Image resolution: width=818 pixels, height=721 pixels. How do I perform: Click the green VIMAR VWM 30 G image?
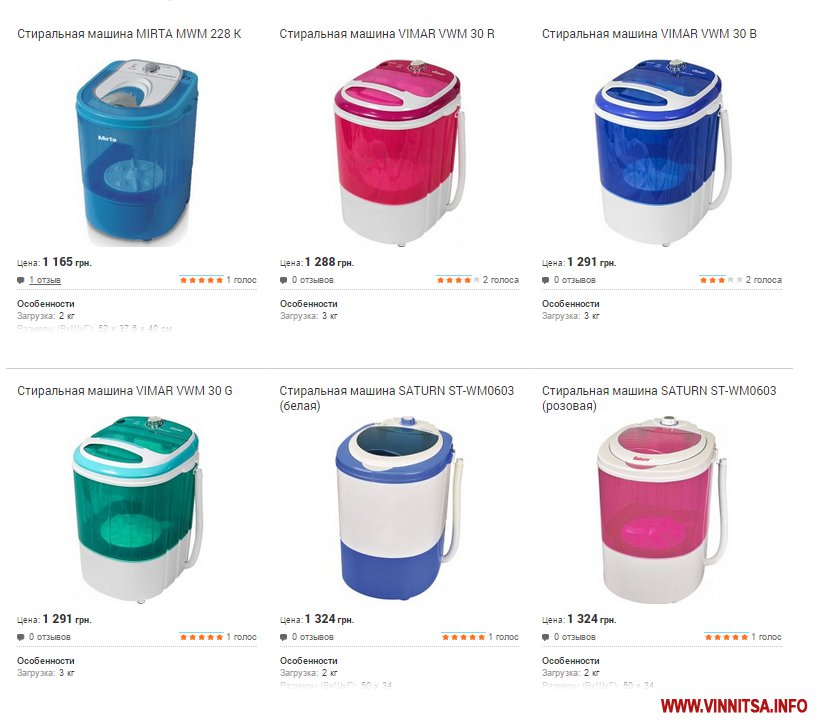point(137,509)
